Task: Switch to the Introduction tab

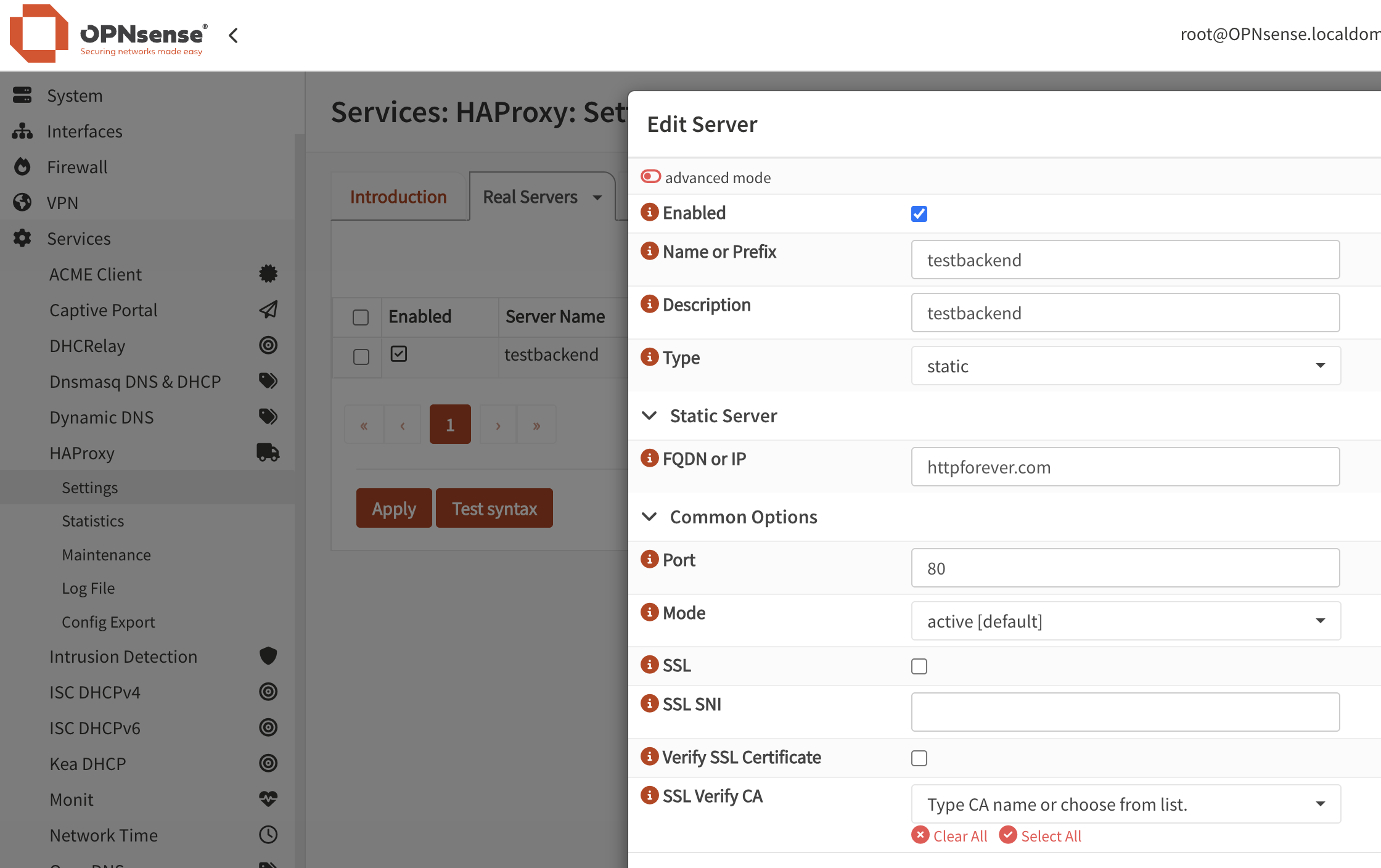Action: pyautogui.click(x=398, y=197)
